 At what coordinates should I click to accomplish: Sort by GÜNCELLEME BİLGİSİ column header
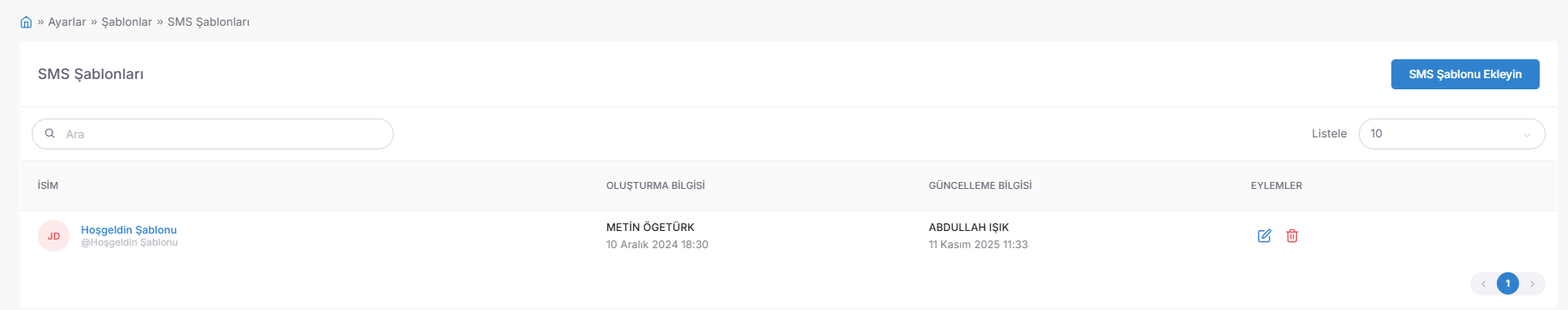click(x=980, y=185)
